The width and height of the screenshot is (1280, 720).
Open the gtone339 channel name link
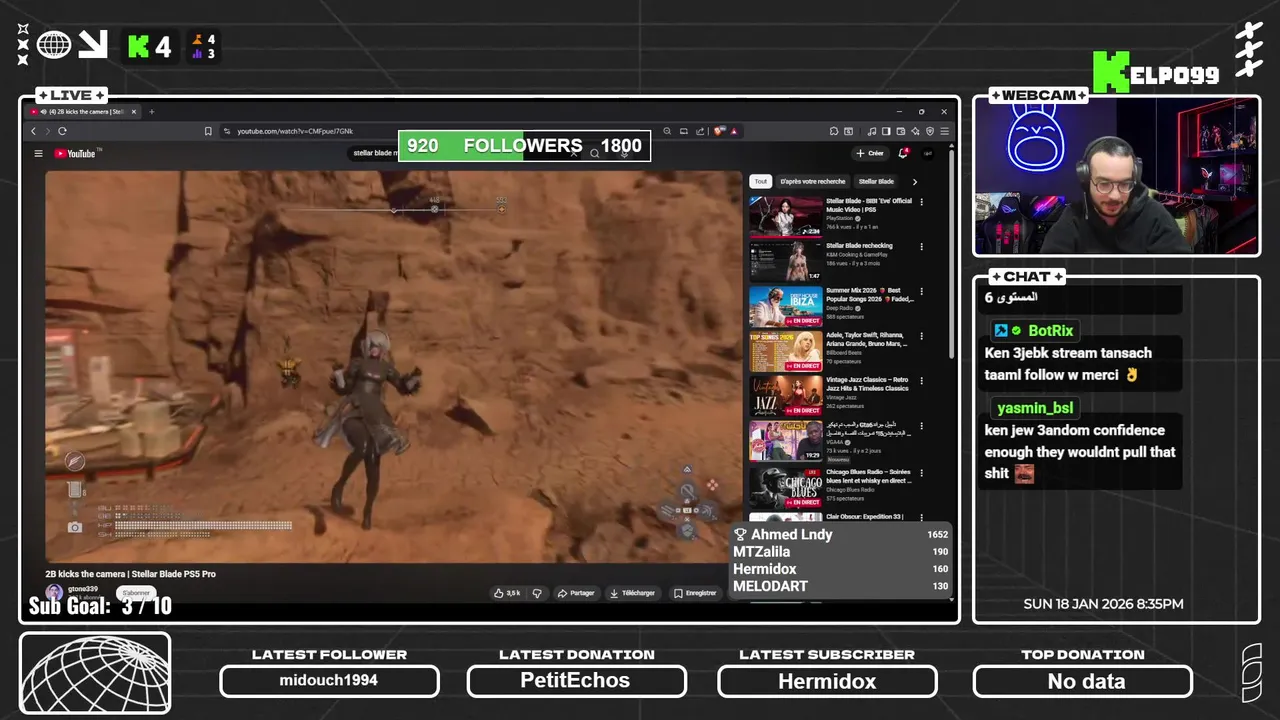pyautogui.click(x=82, y=589)
